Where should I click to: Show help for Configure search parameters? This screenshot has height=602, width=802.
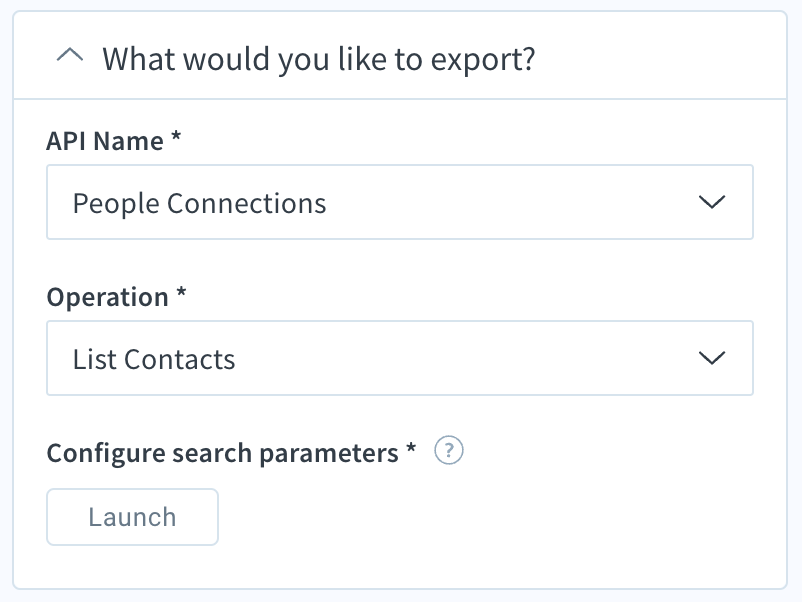click(449, 451)
